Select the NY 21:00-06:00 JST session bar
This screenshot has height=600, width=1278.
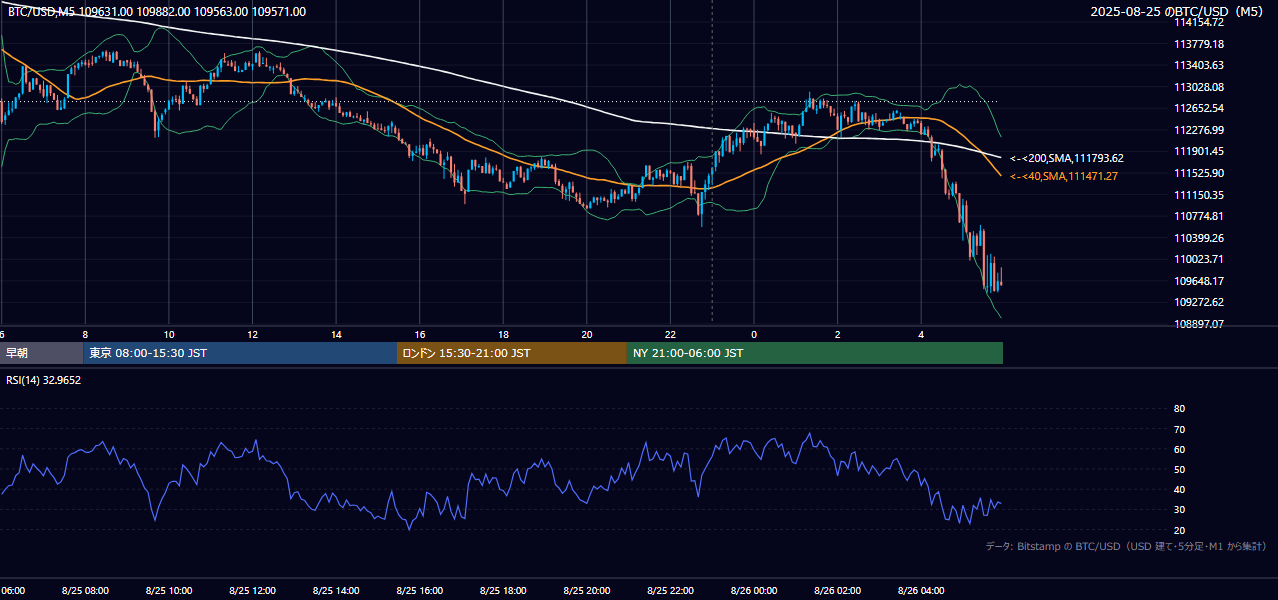[815, 353]
